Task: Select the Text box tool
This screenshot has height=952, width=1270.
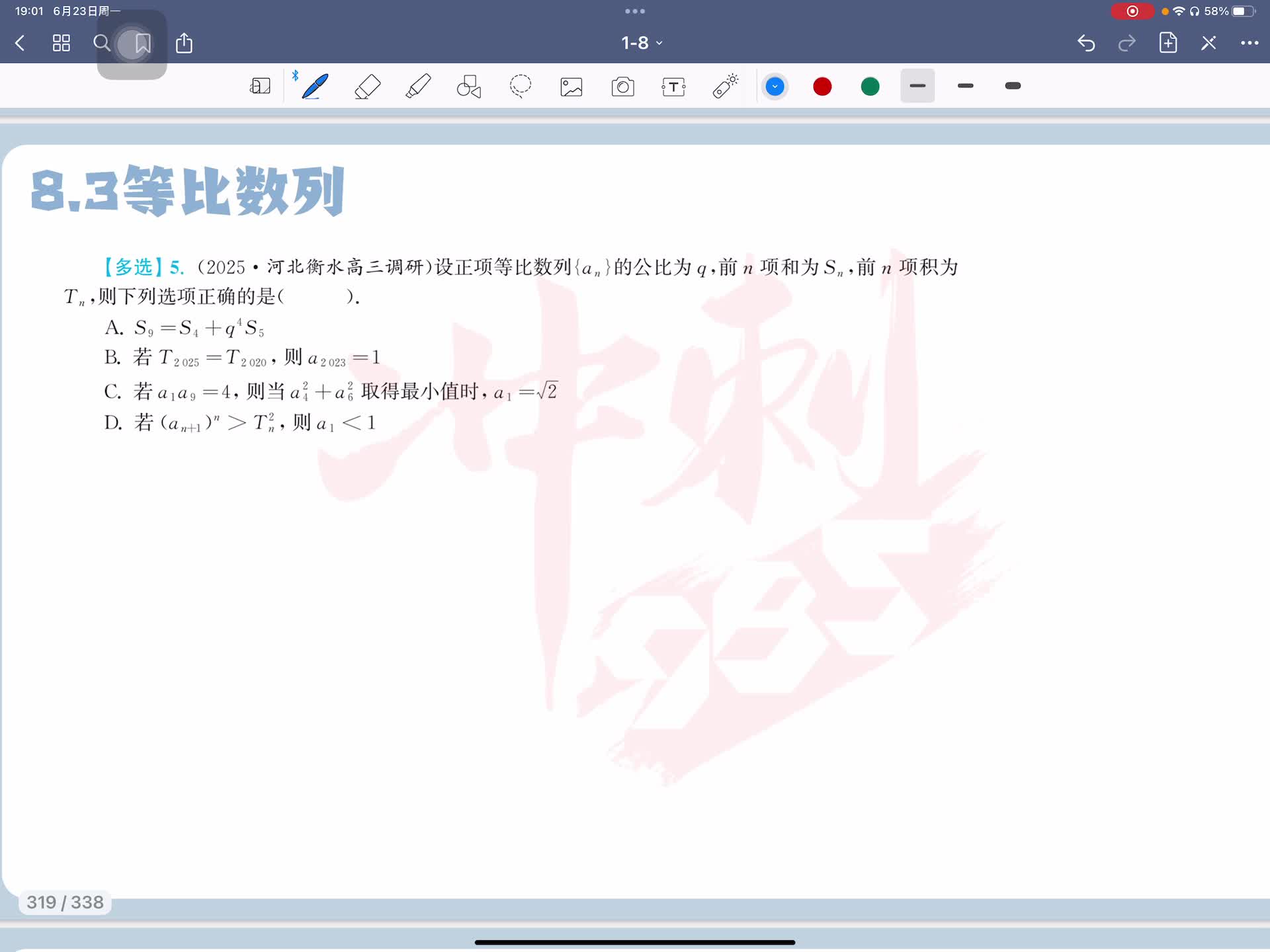Action: [673, 87]
